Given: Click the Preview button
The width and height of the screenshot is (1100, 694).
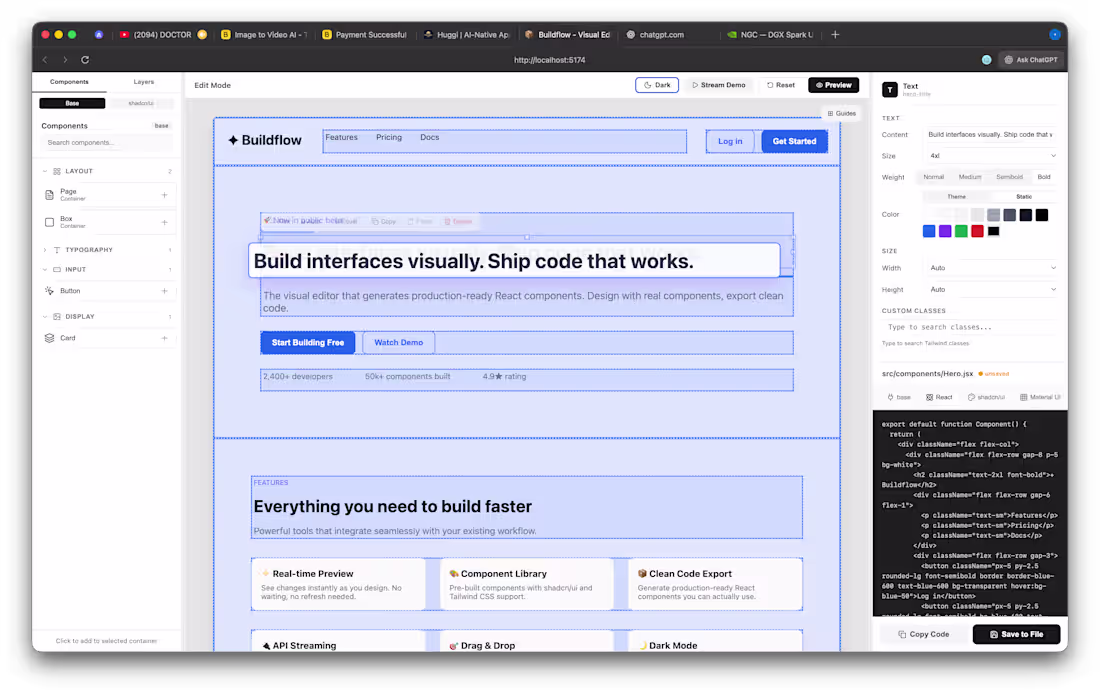Looking at the screenshot, I should point(833,85).
